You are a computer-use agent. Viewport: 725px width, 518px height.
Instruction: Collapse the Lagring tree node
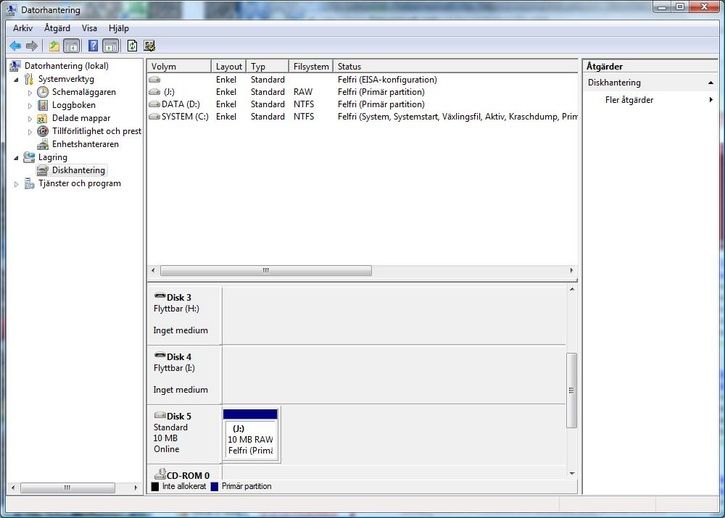tap(16, 158)
